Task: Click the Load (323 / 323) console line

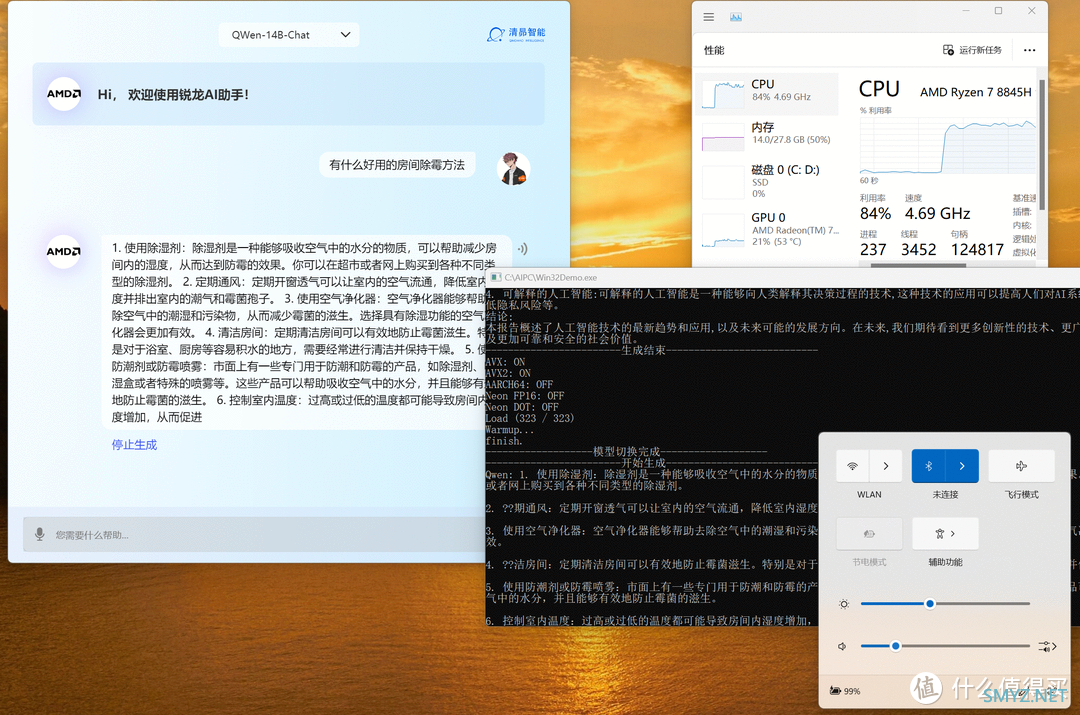Action: pos(530,418)
